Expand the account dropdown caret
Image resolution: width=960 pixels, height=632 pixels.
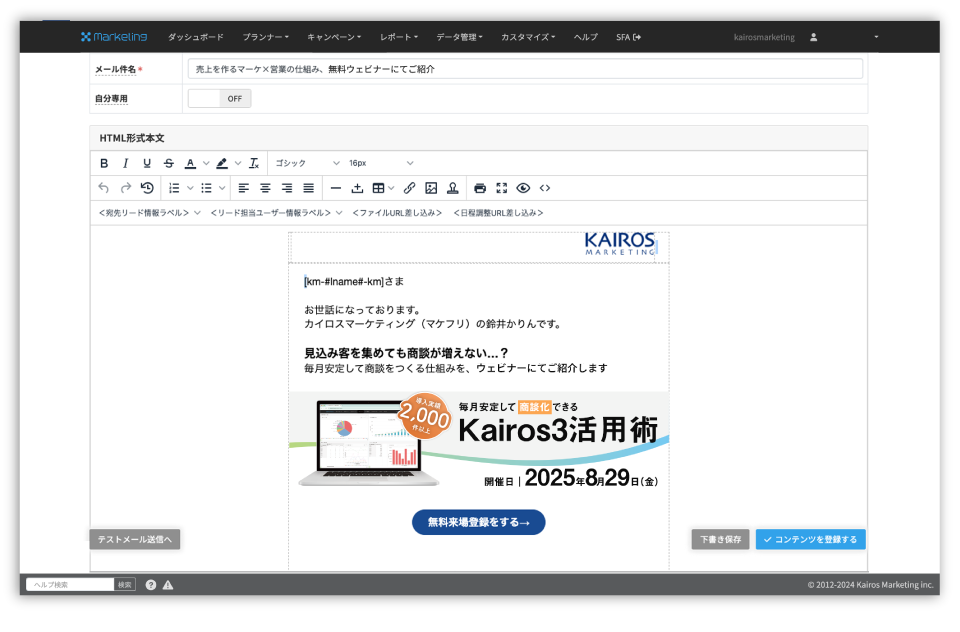coord(876,37)
